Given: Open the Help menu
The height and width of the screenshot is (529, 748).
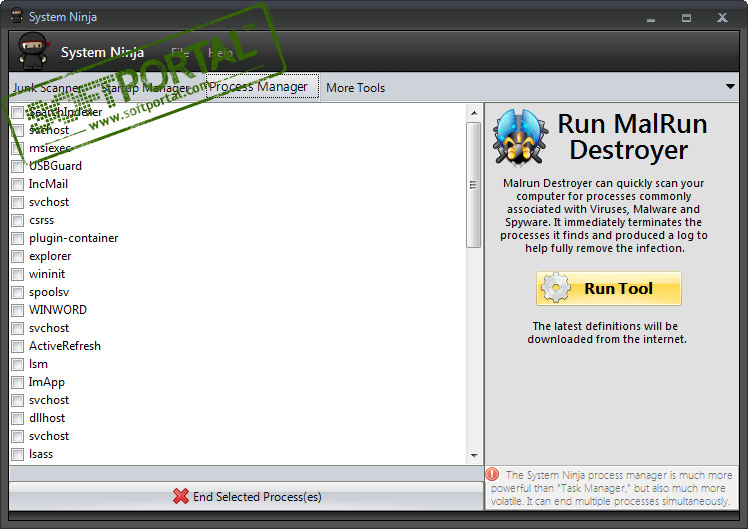Looking at the screenshot, I should 220,52.
